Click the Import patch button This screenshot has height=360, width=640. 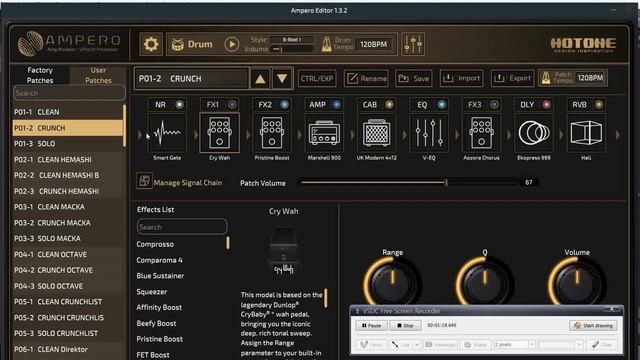click(462, 78)
